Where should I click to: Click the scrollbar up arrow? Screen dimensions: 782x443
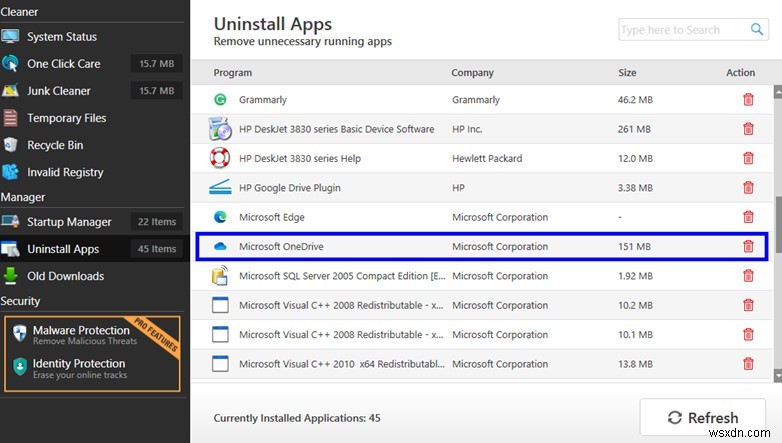click(x=778, y=92)
